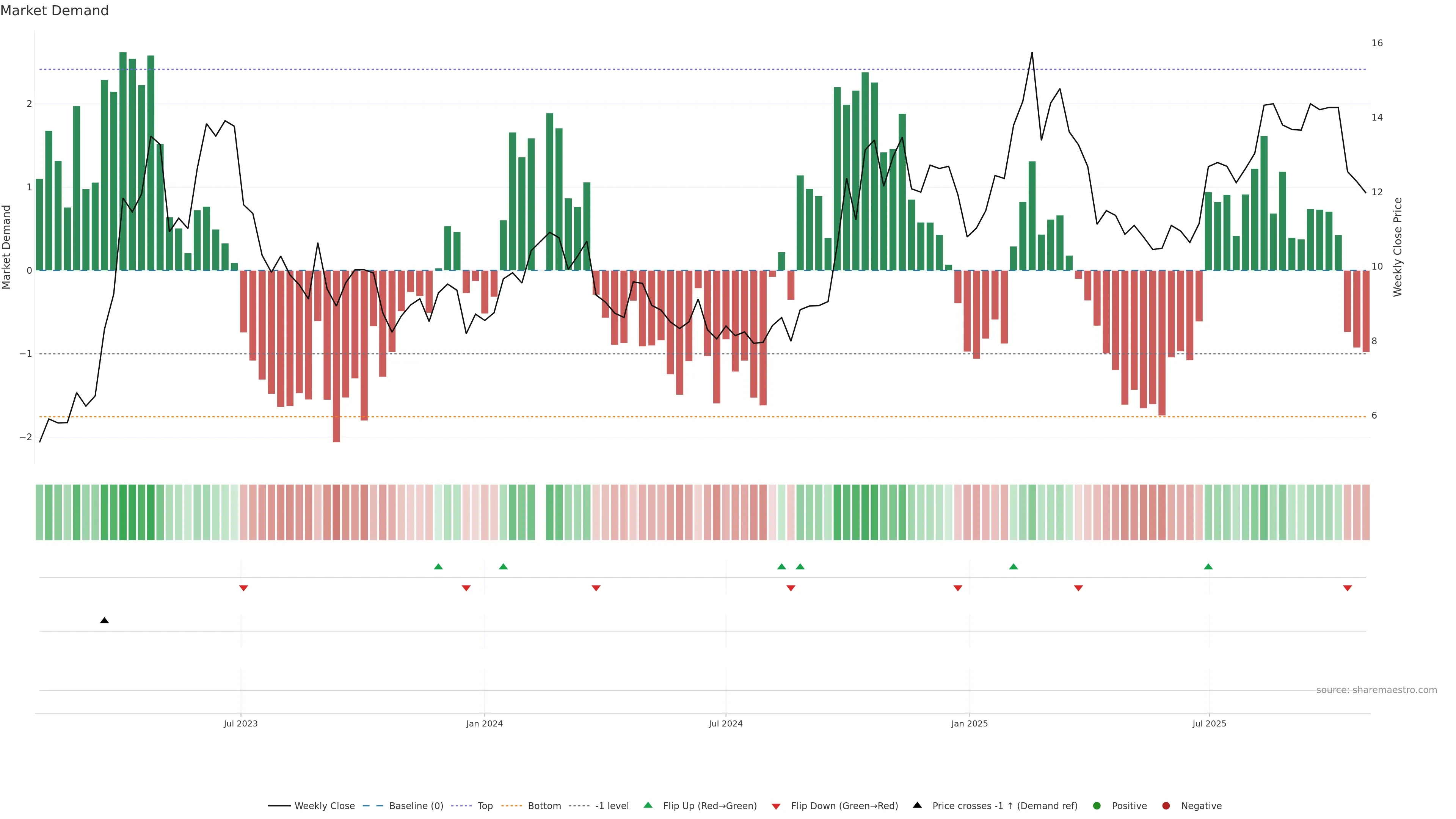Click the Weekly Close Price axis label

(1397, 247)
